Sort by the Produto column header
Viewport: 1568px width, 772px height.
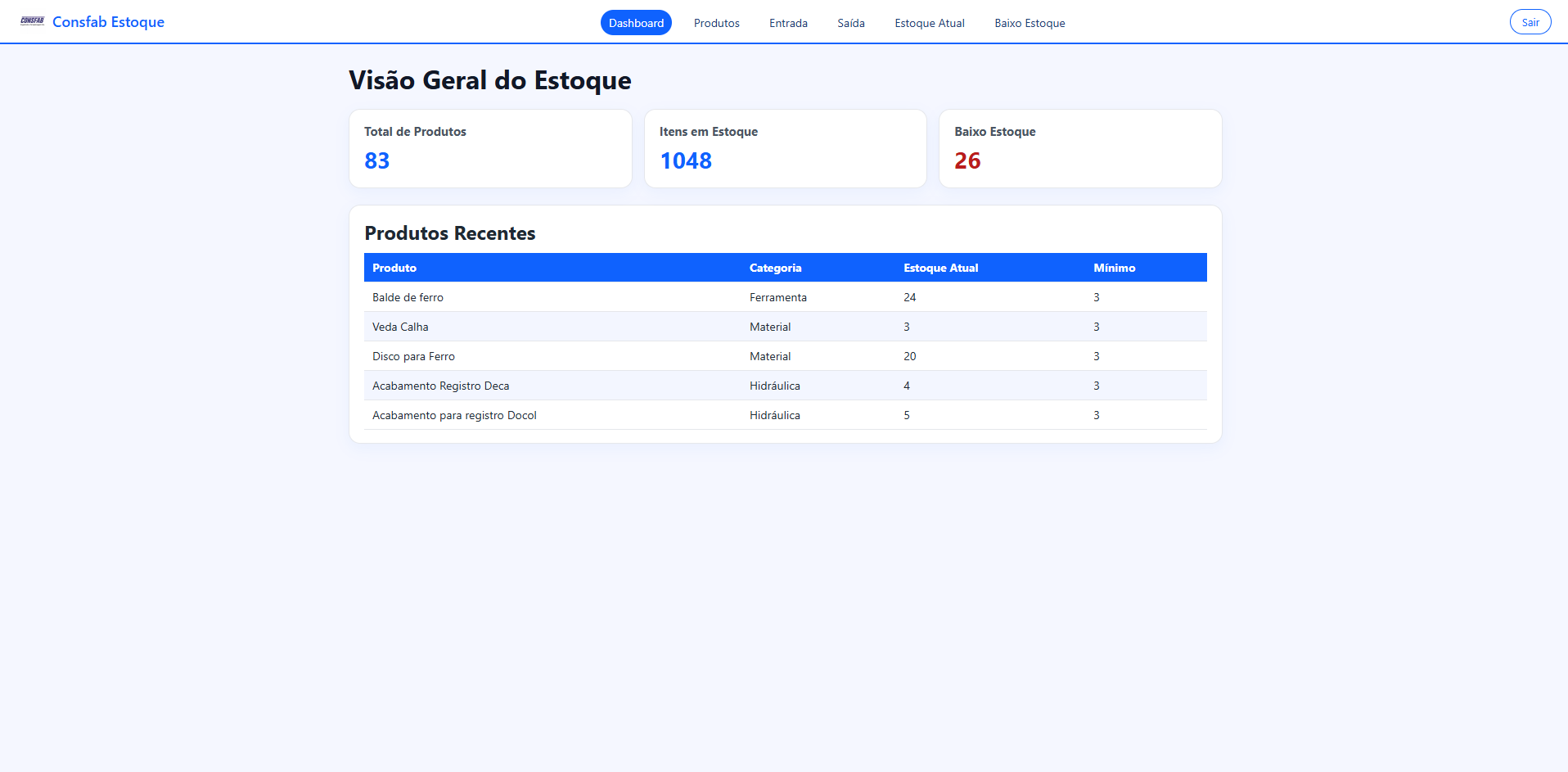pos(394,268)
